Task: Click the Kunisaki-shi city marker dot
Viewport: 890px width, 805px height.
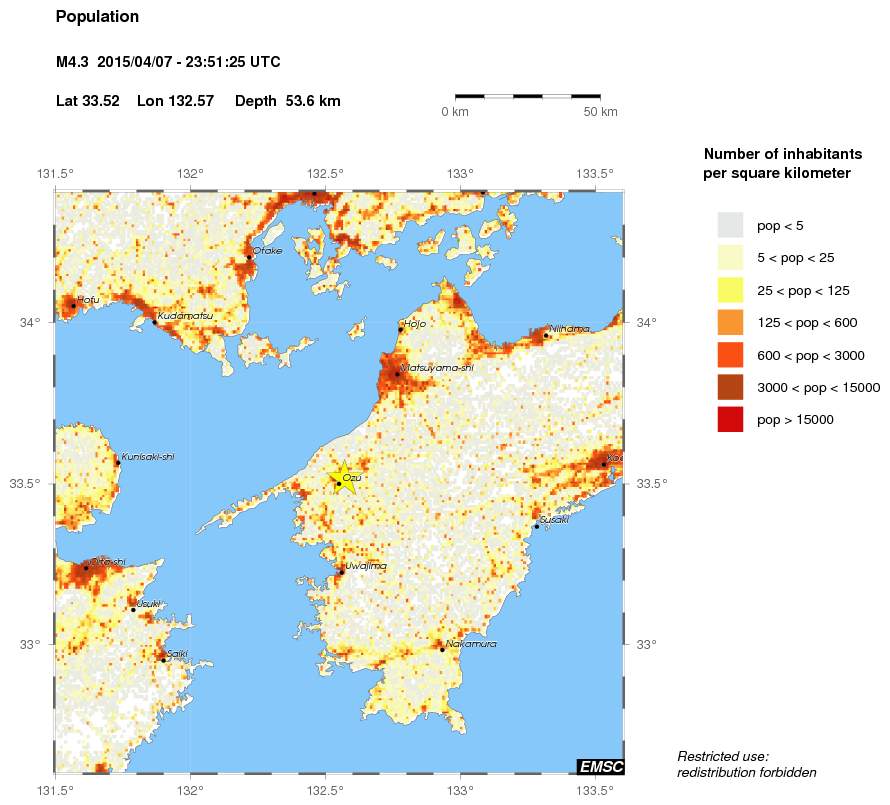Action: (118, 462)
